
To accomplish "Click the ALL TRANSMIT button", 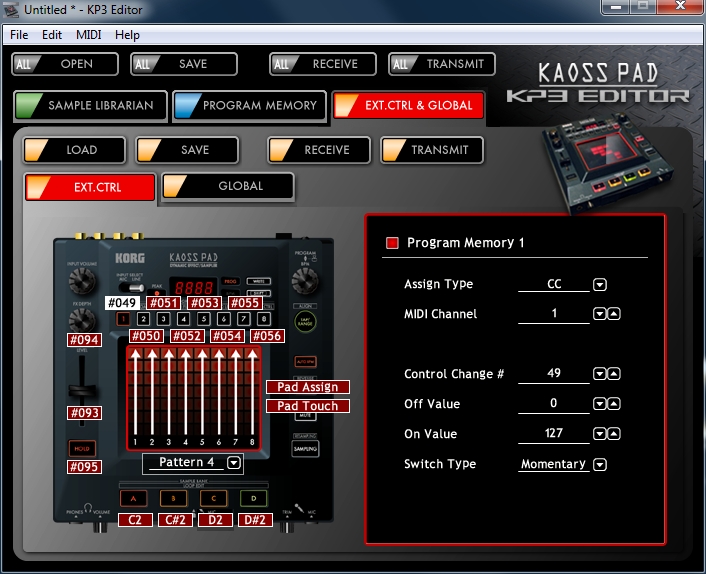I will tap(442, 64).
